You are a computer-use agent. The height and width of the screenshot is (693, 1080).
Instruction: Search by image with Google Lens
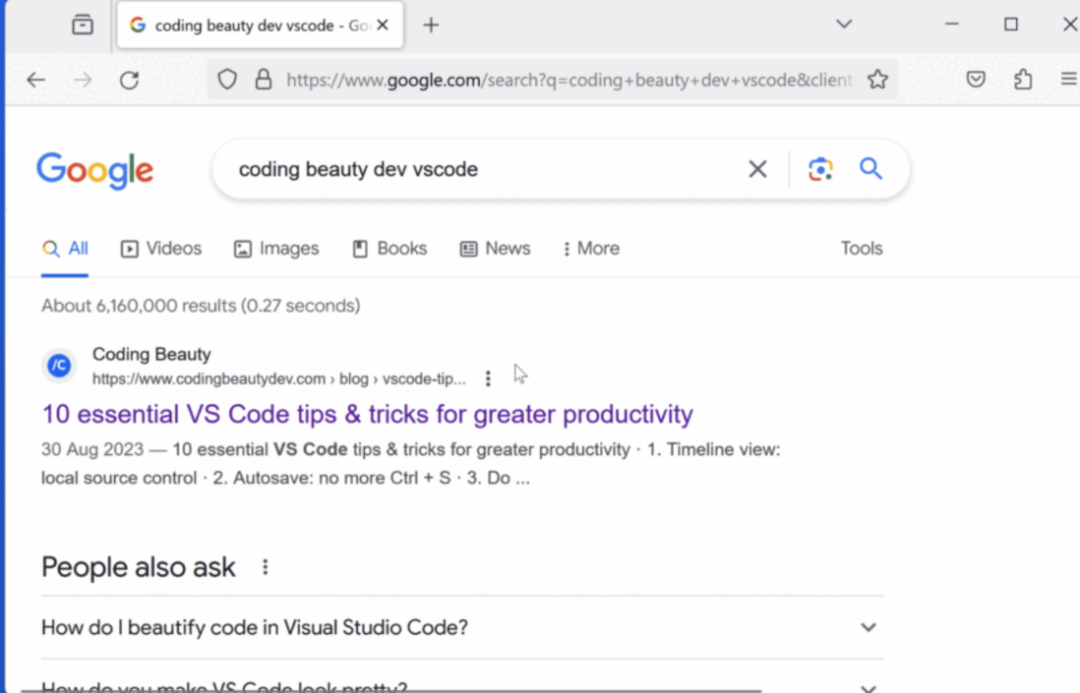coord(821,169)
